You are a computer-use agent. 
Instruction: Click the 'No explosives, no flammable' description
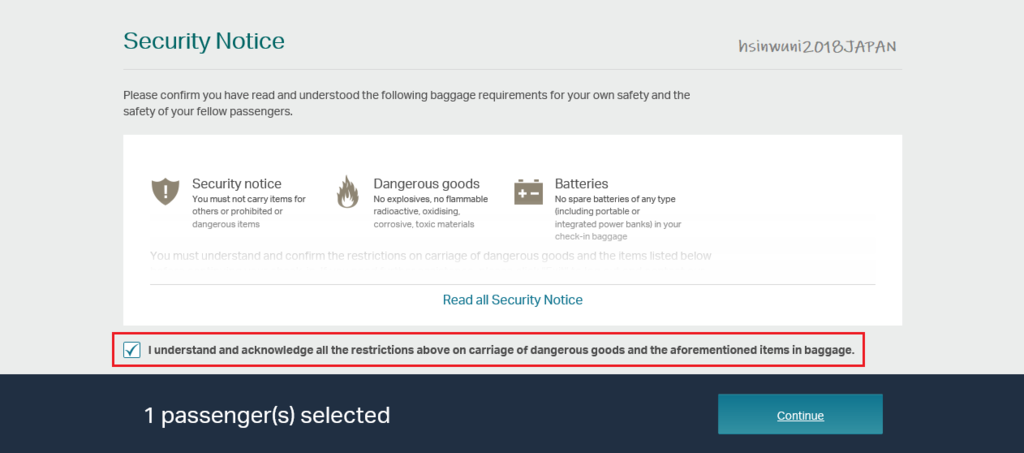point(430,211)
